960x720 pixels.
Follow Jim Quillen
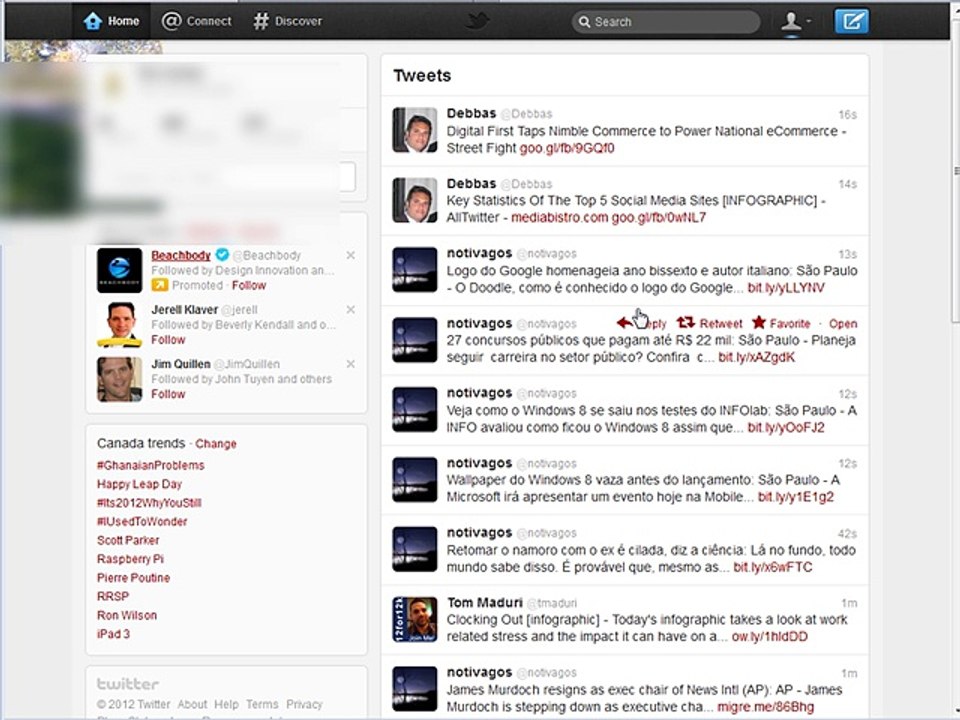click(x=168, y=394)
